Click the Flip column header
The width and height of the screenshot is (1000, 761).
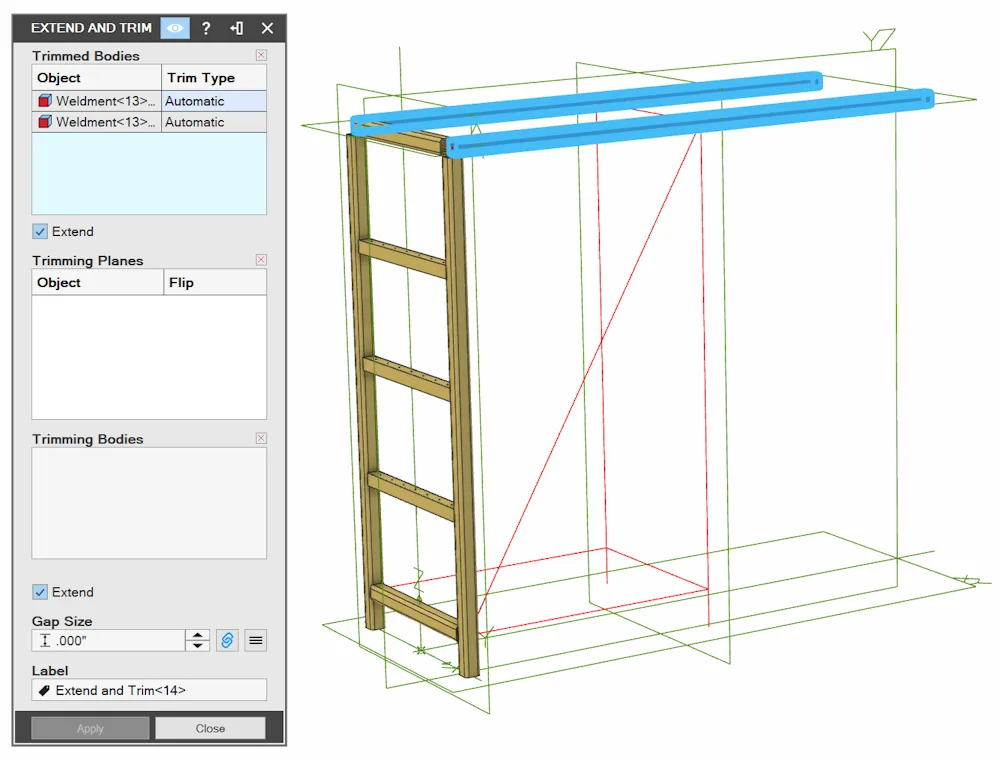coord(216,283)
